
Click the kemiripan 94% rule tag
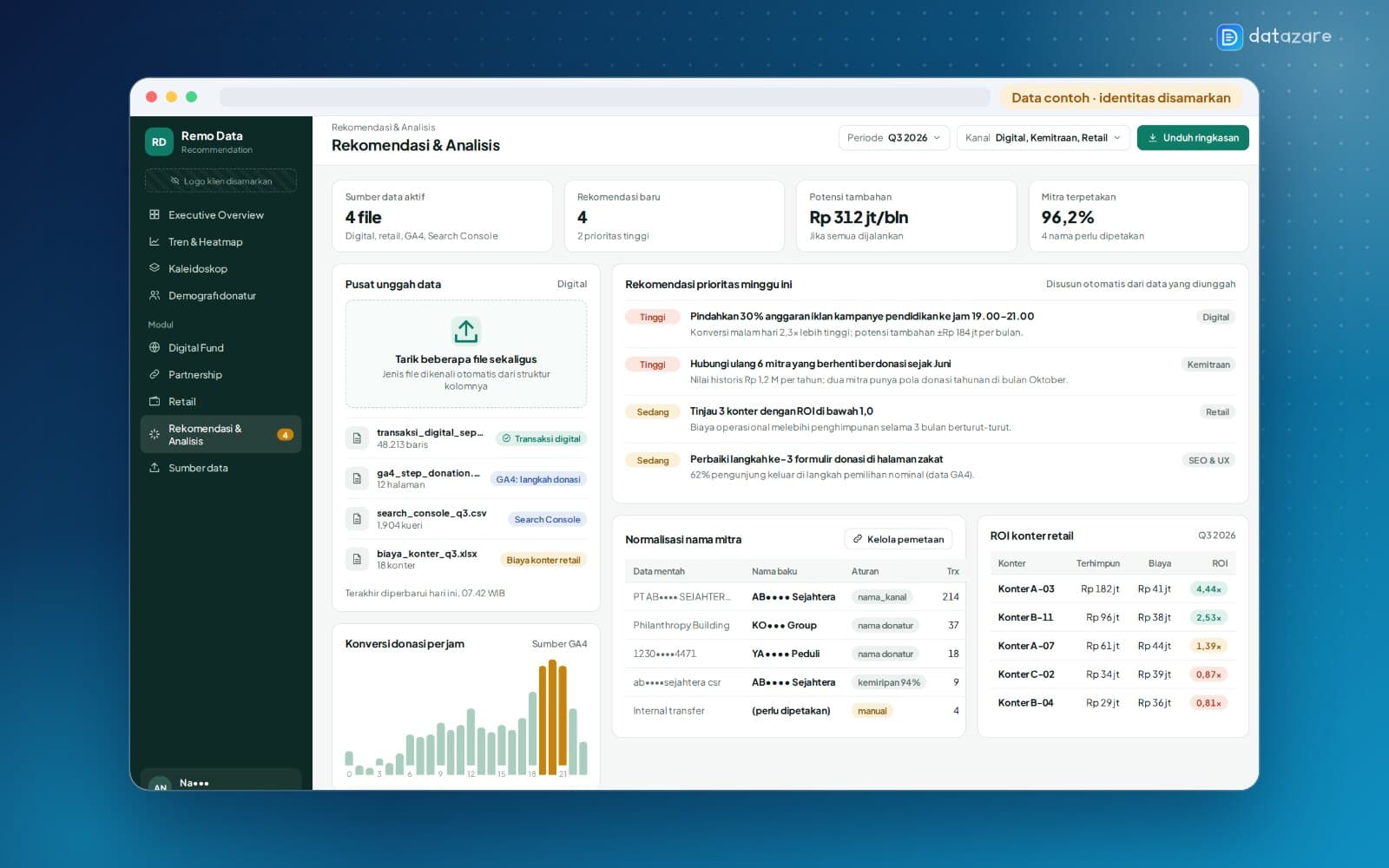click(x=889, y=682)
